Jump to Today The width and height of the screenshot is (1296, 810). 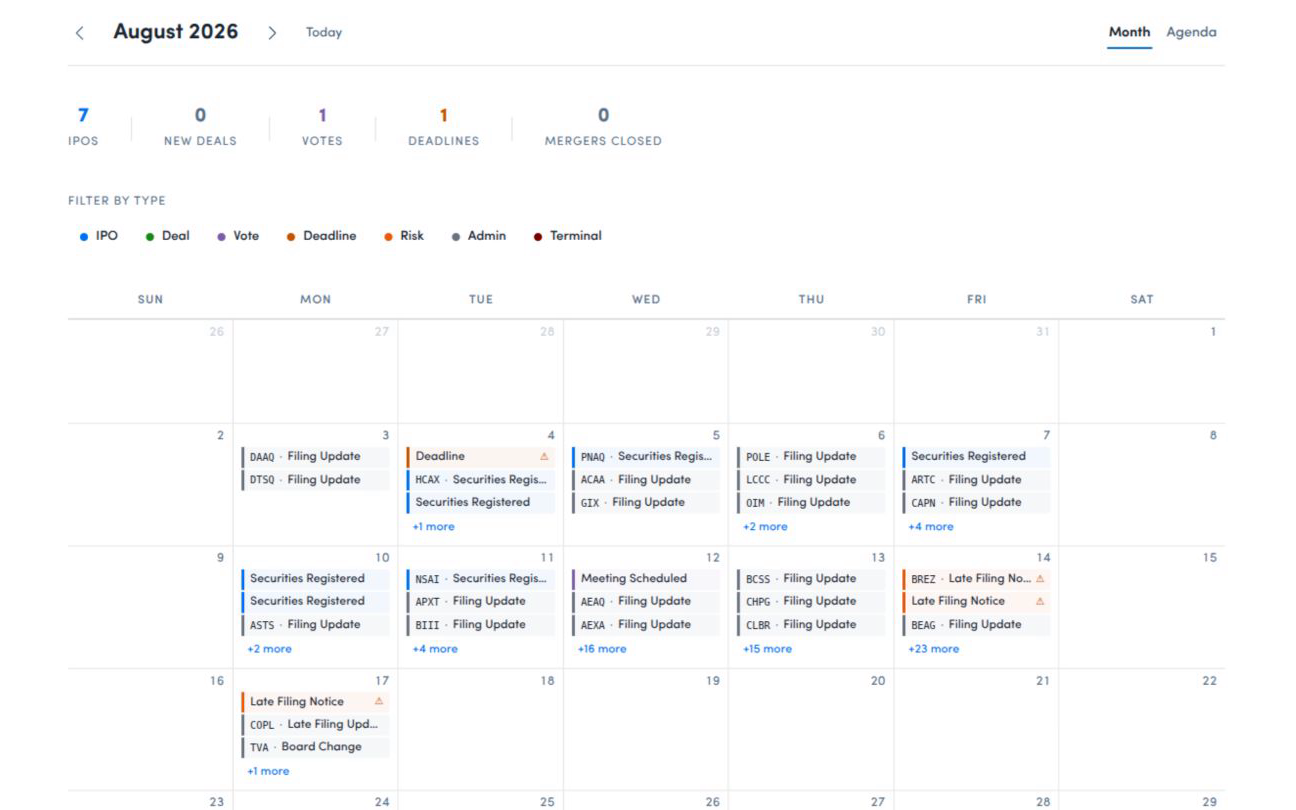pos(324,32)
